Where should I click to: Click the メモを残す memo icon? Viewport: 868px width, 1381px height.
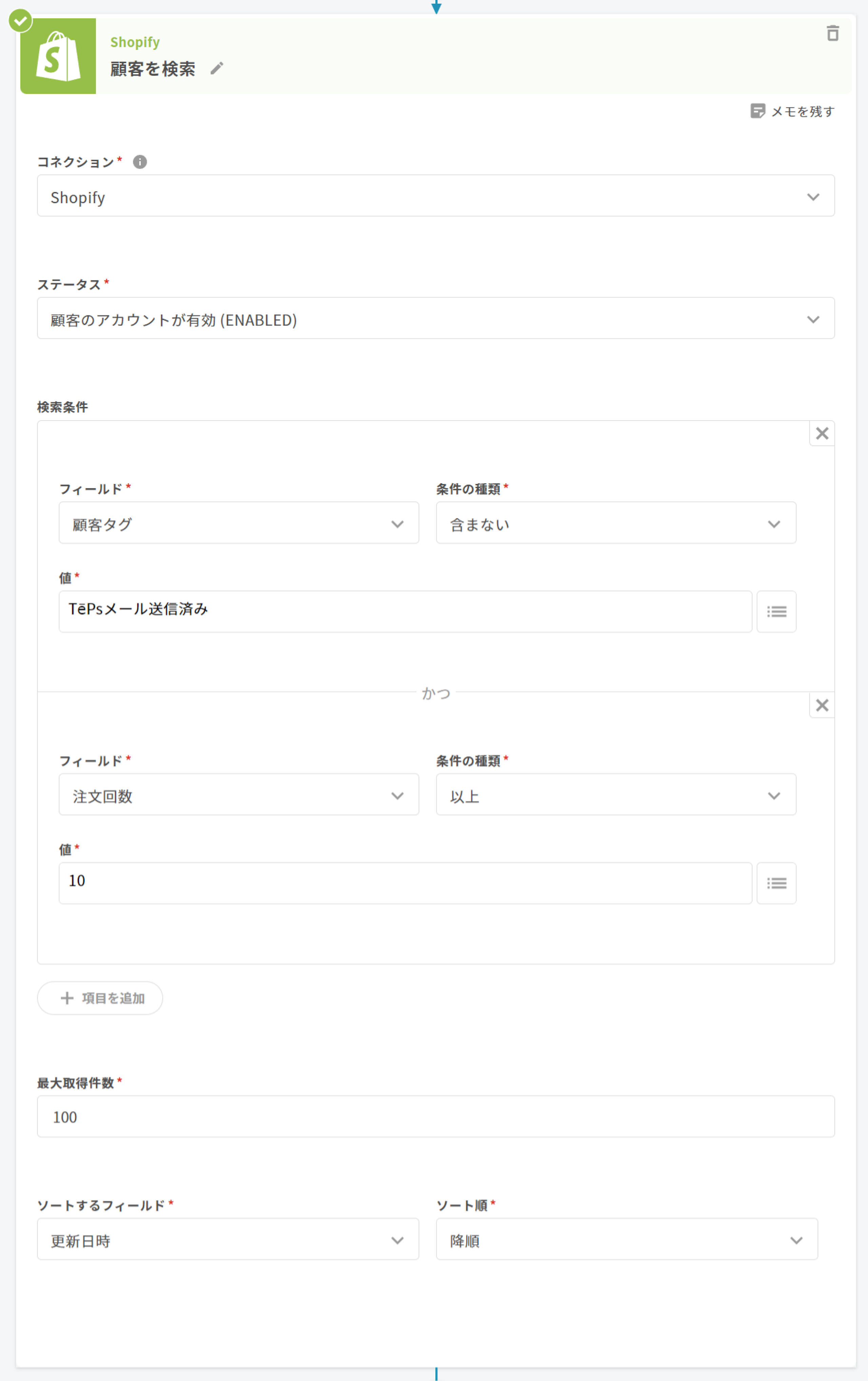tap(757, 111)
